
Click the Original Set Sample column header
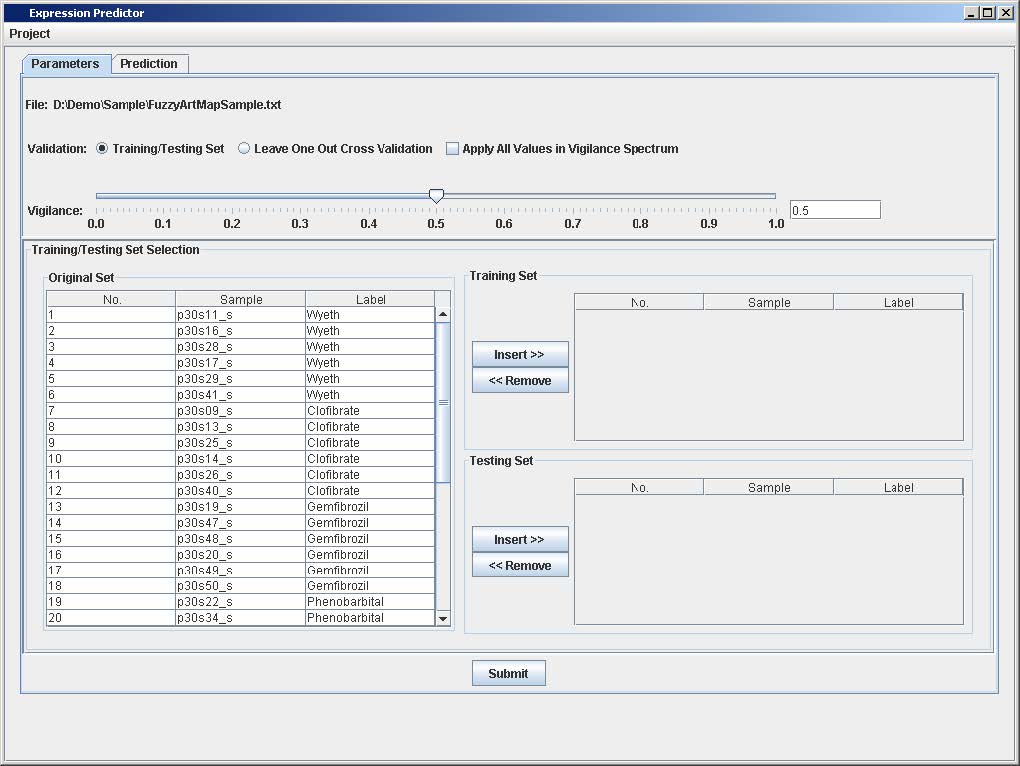tap(241, 299)
